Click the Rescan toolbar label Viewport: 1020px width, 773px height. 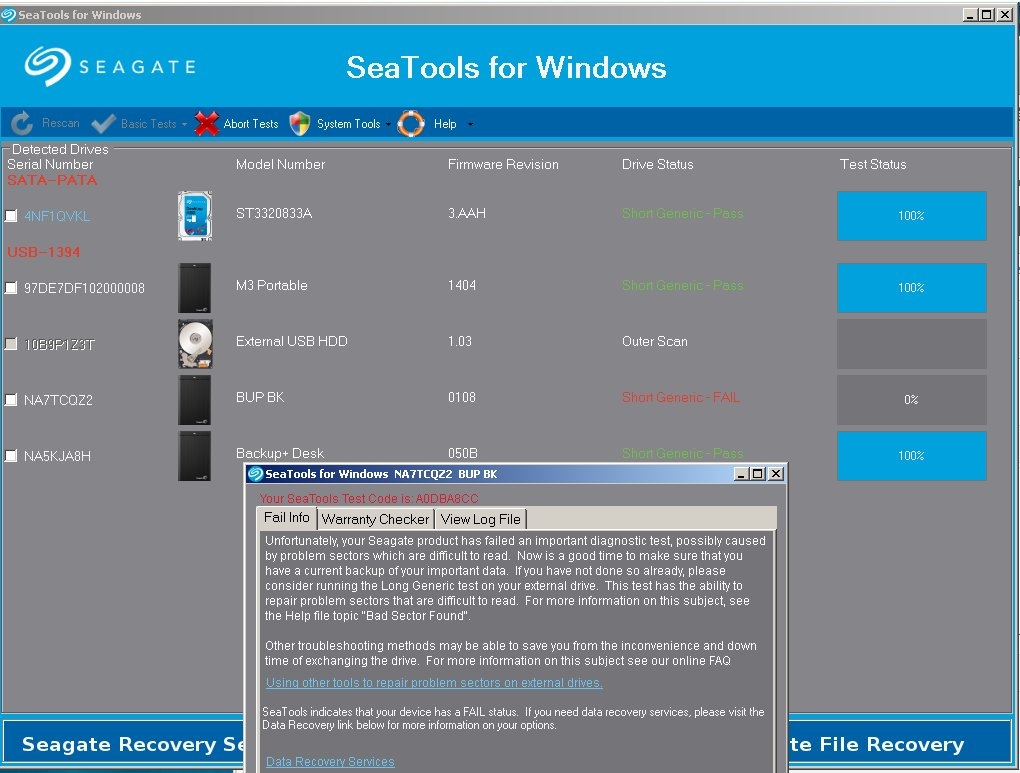click(x=60, y=123)
